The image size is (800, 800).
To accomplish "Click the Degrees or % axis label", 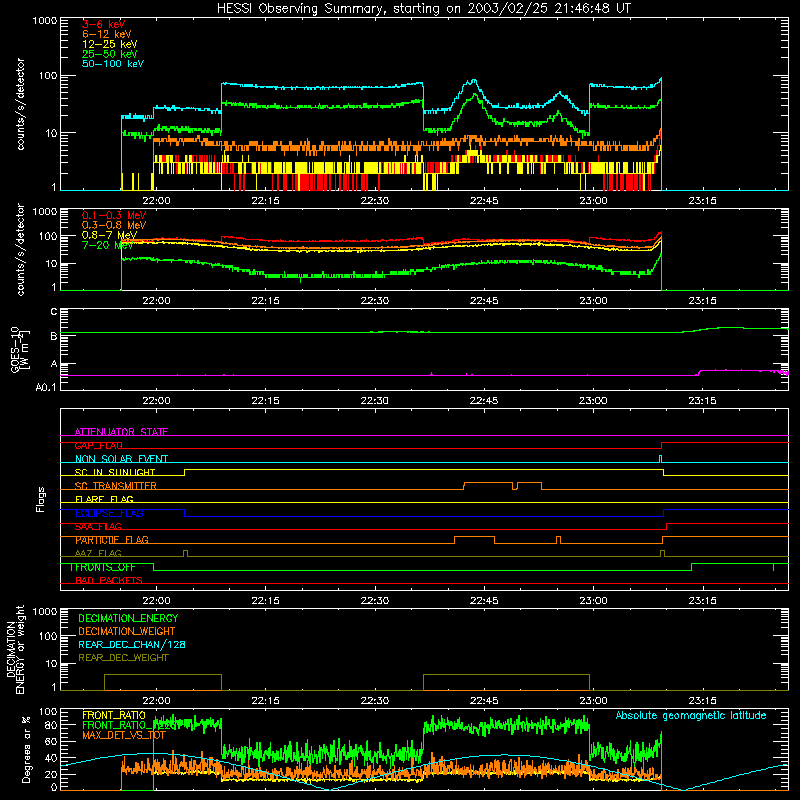I will pyautogui.click(x=26, y=750).
